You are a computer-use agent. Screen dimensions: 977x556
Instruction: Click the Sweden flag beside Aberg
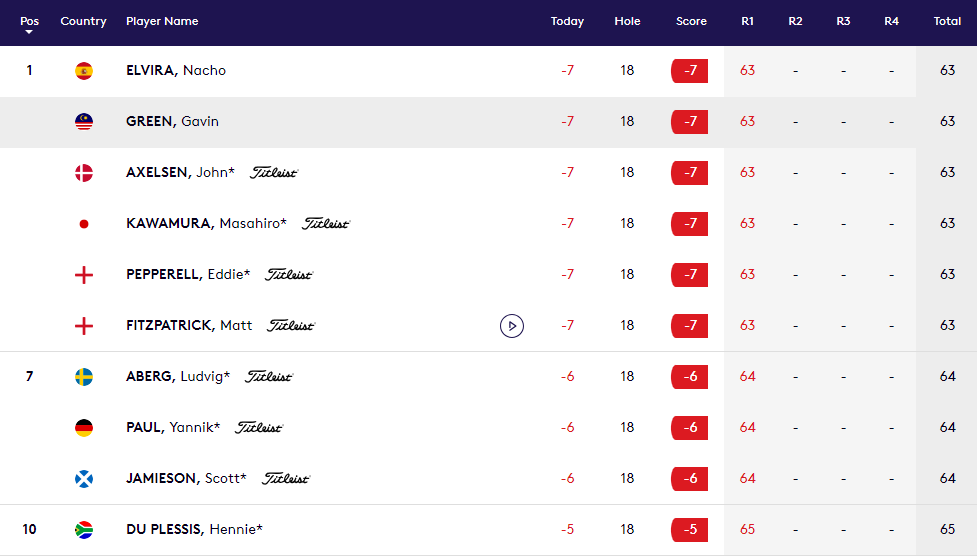click(84, 377)
